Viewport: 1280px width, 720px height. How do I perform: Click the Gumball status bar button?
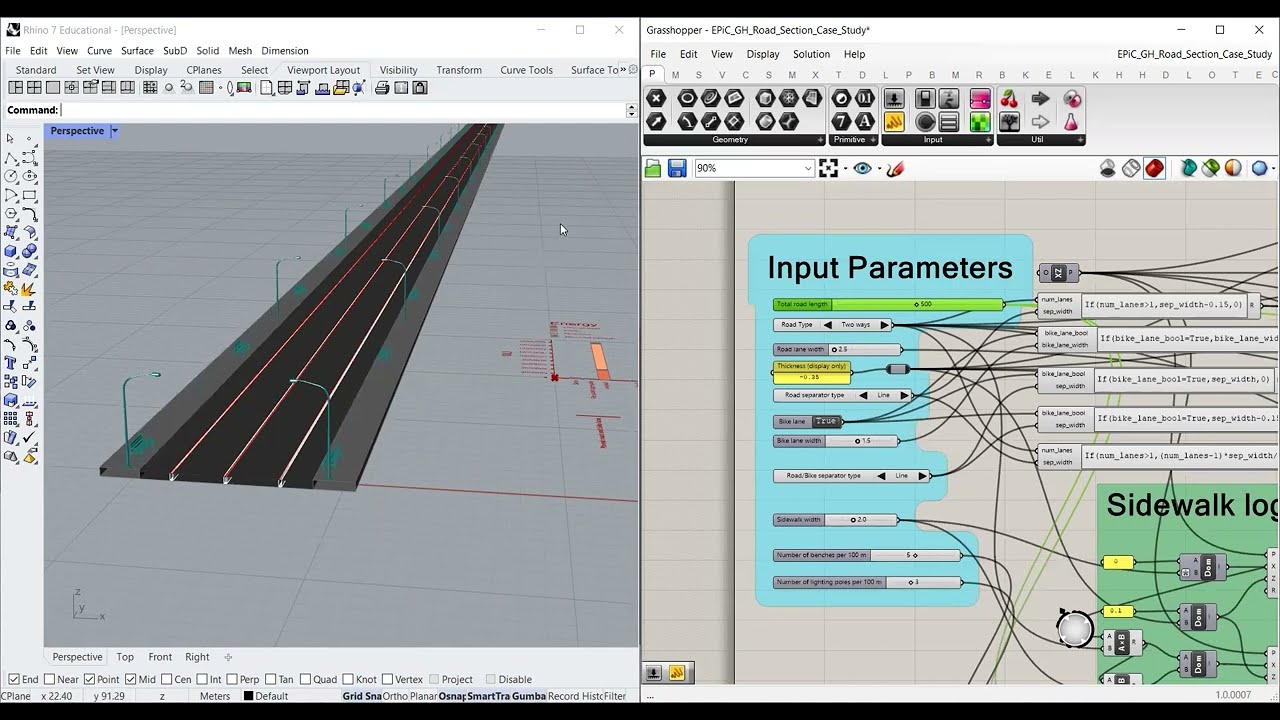529,696
